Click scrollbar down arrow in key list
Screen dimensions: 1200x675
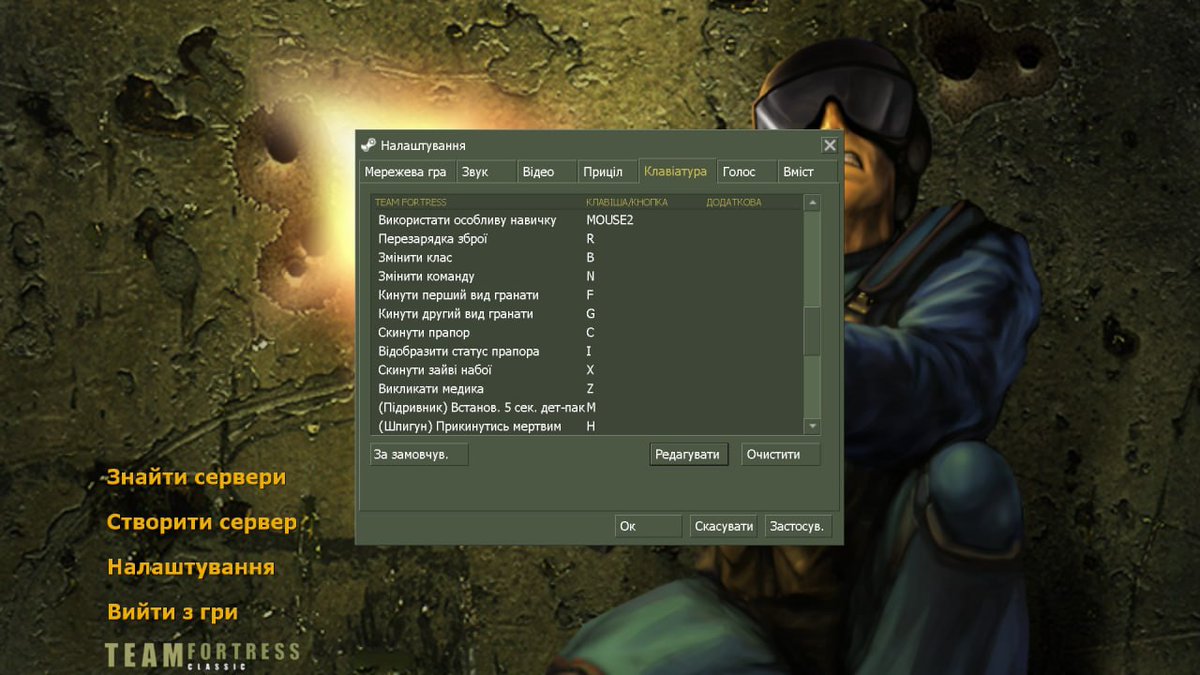[x=812, y=426]
